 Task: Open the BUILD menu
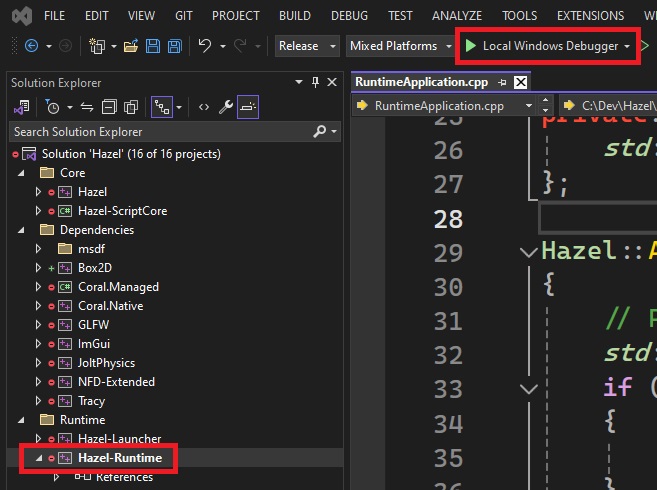click(295, 16)
